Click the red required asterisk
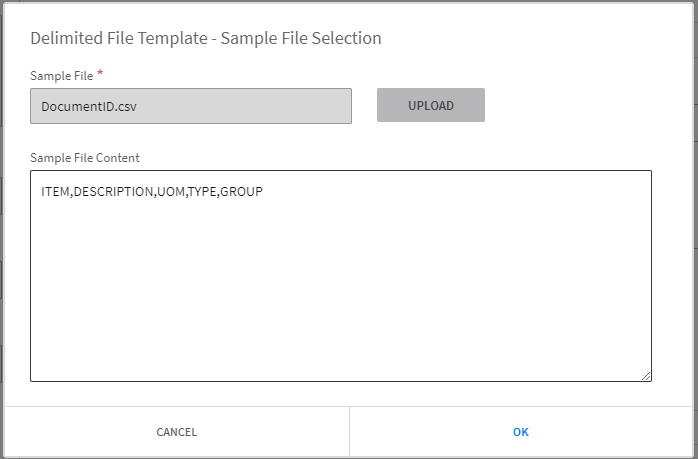 pos(100,73)
